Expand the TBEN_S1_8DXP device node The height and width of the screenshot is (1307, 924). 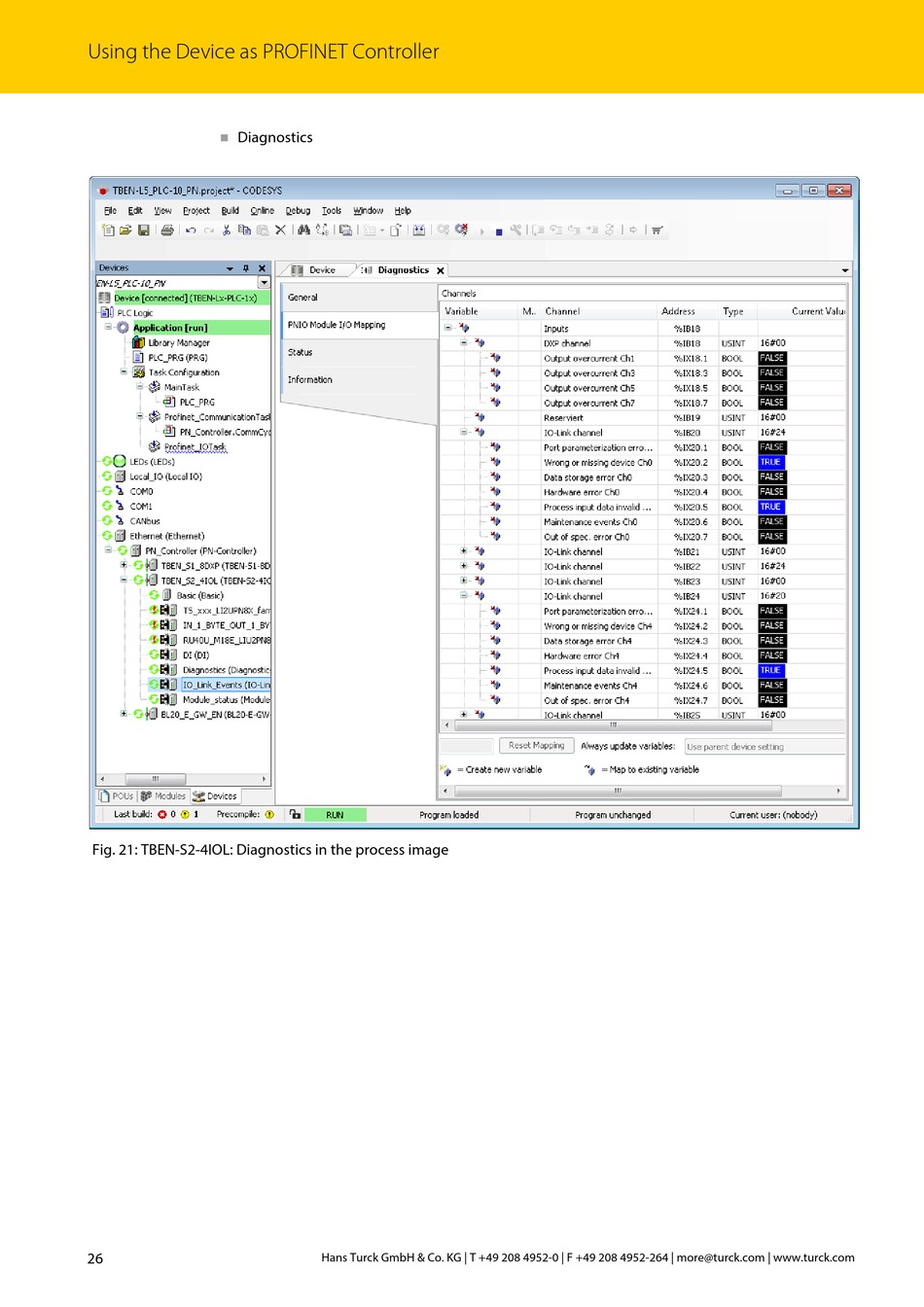124,565
